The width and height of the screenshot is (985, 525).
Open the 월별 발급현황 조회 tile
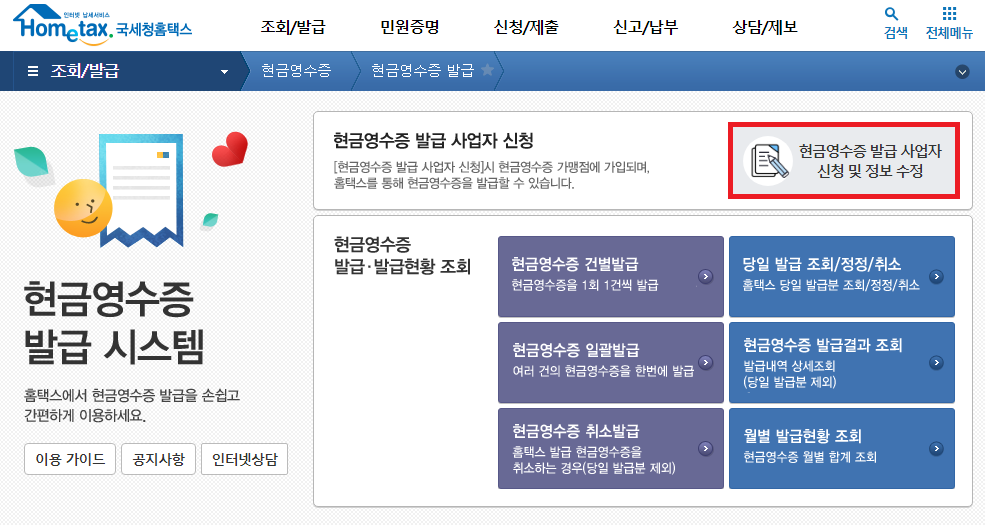(842, 448)
